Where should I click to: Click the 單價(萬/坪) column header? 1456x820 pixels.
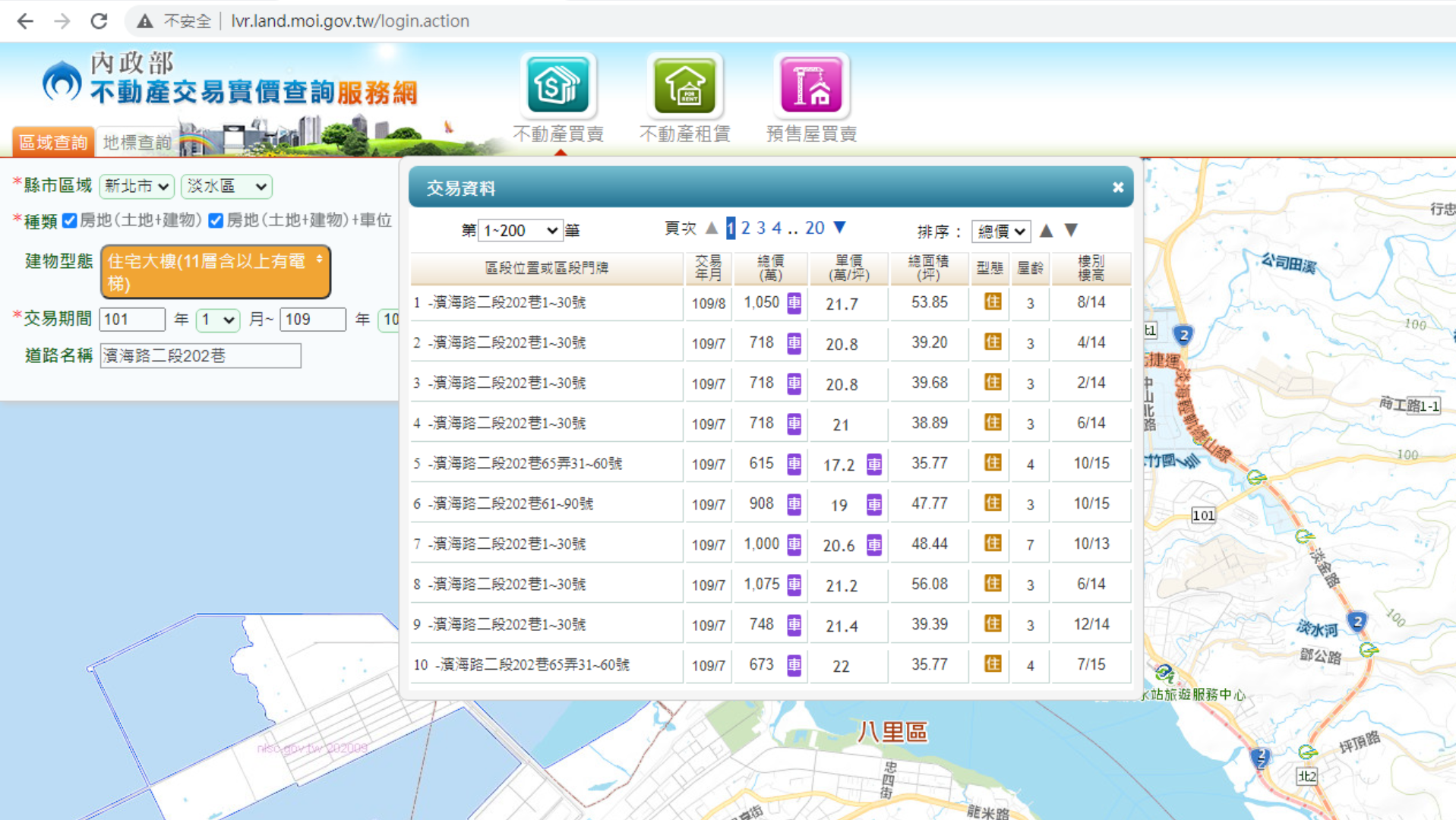point(848,268)
